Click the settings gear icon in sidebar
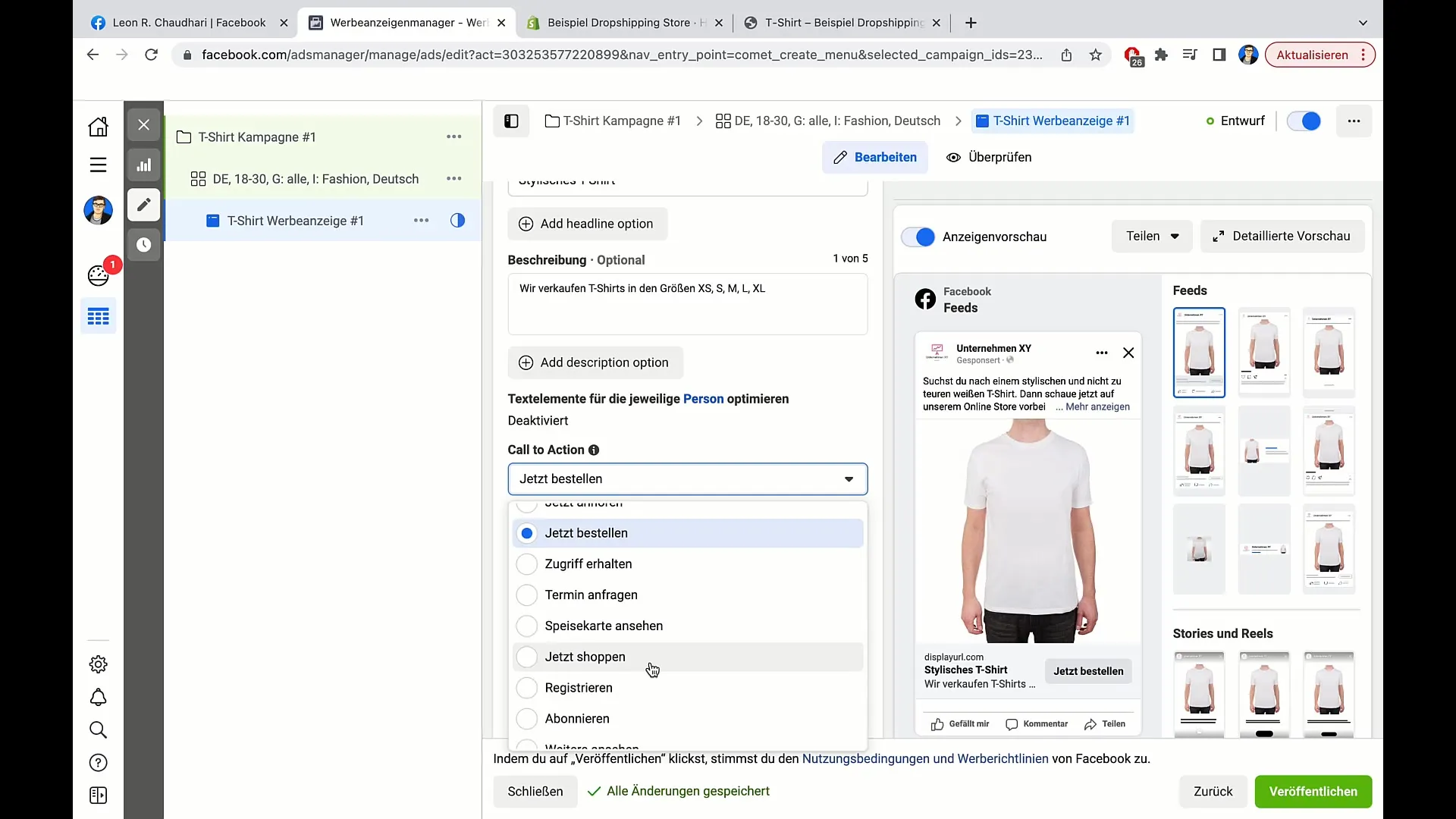1456x819 pixels. 98,664
